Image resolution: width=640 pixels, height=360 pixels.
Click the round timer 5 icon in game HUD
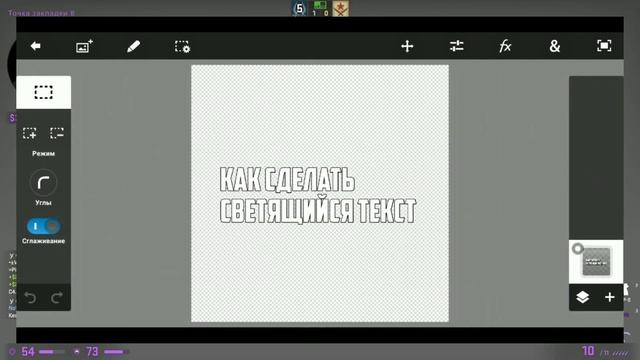coord(300,9)
